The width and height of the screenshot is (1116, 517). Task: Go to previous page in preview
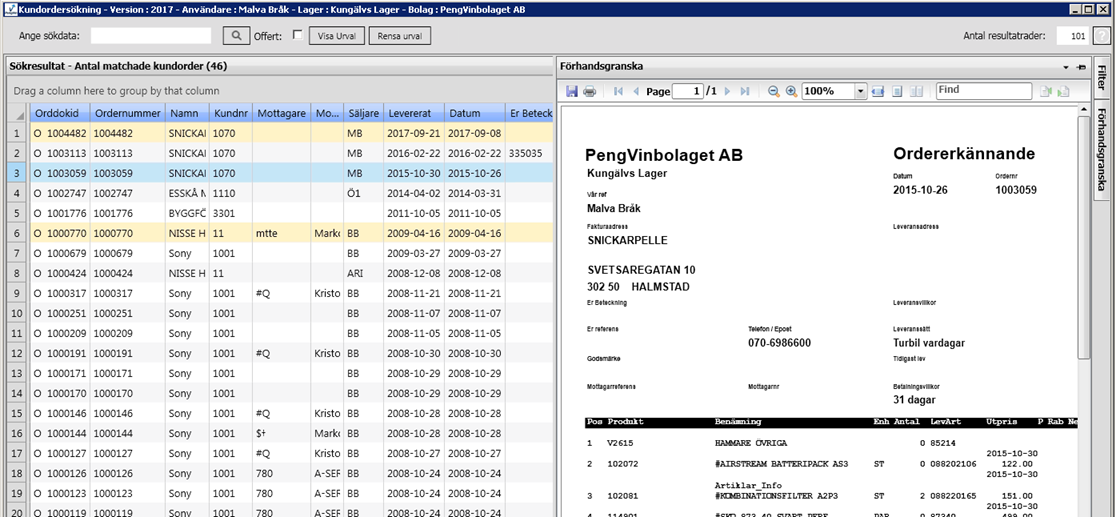point(636,91)
